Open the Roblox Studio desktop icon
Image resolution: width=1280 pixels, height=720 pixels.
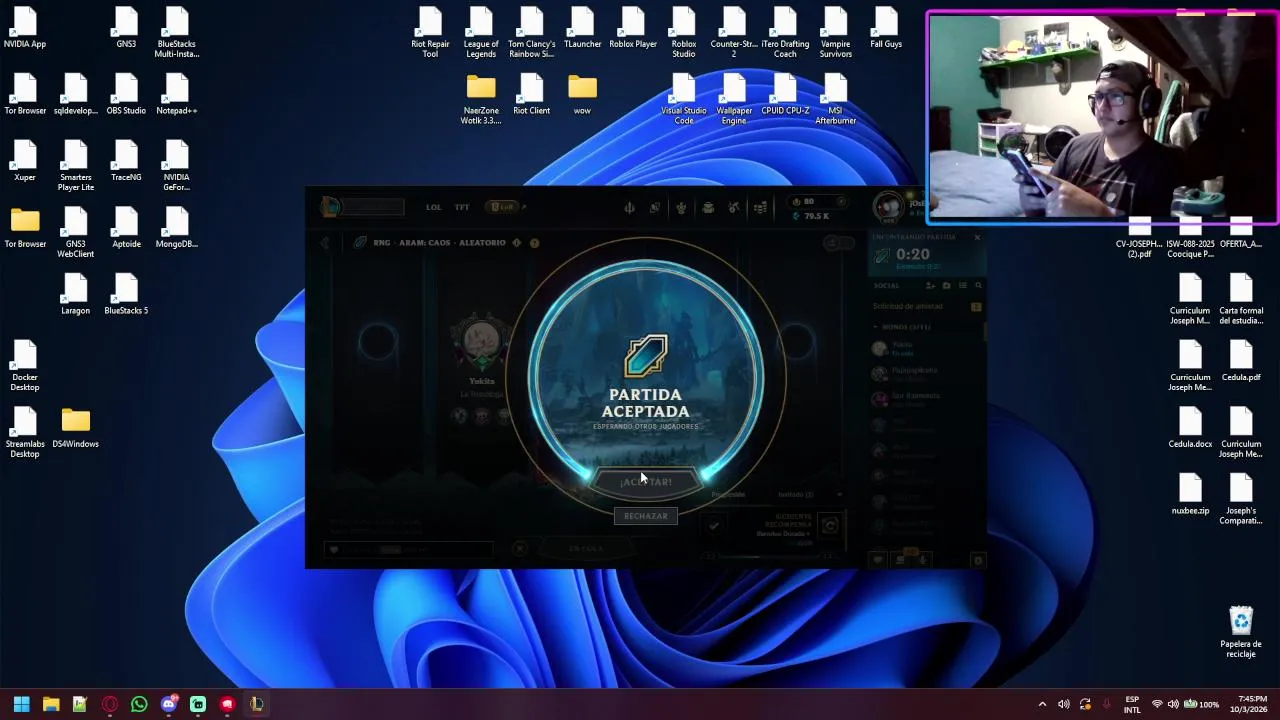[684, 33]
